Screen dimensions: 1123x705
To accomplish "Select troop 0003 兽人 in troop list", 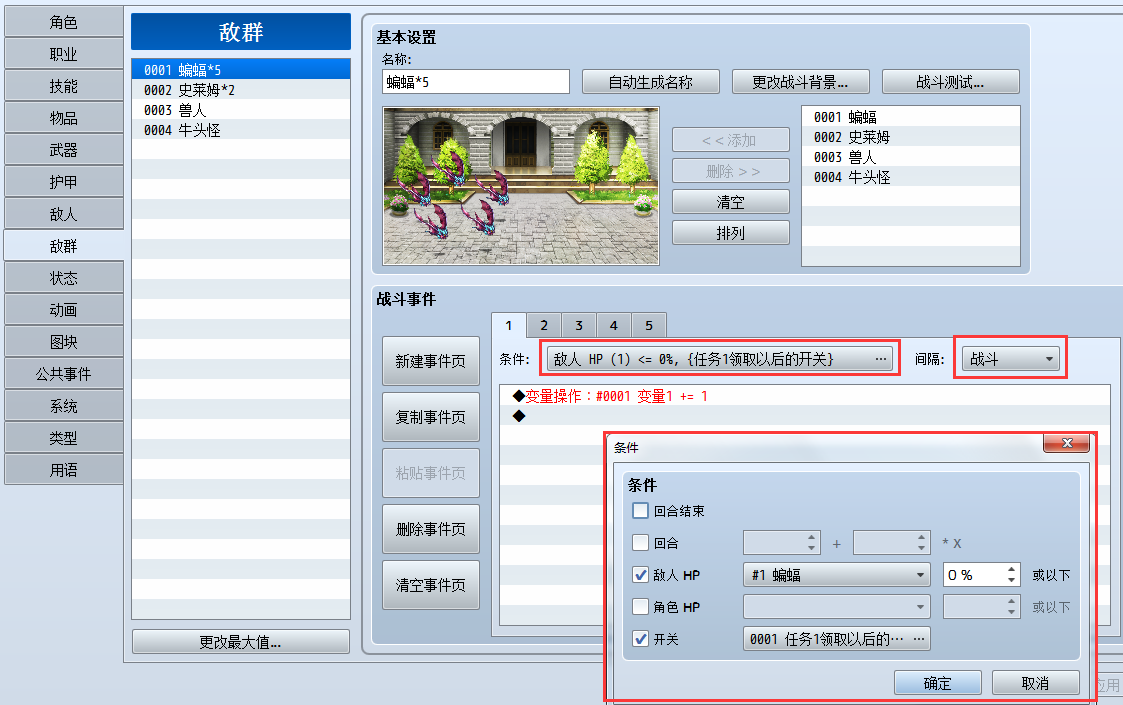I will pos(241,110).
